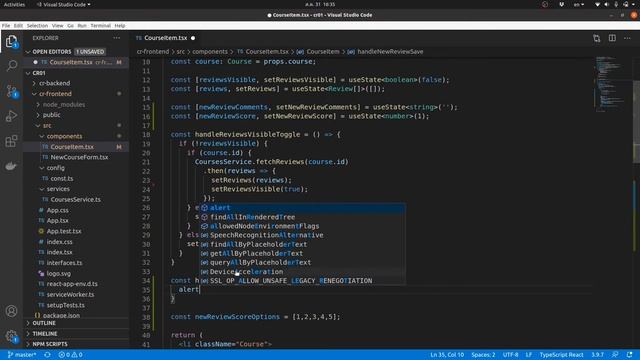
Task: Click Explorer views and more actions ellipsis
Action: (117, 38)
